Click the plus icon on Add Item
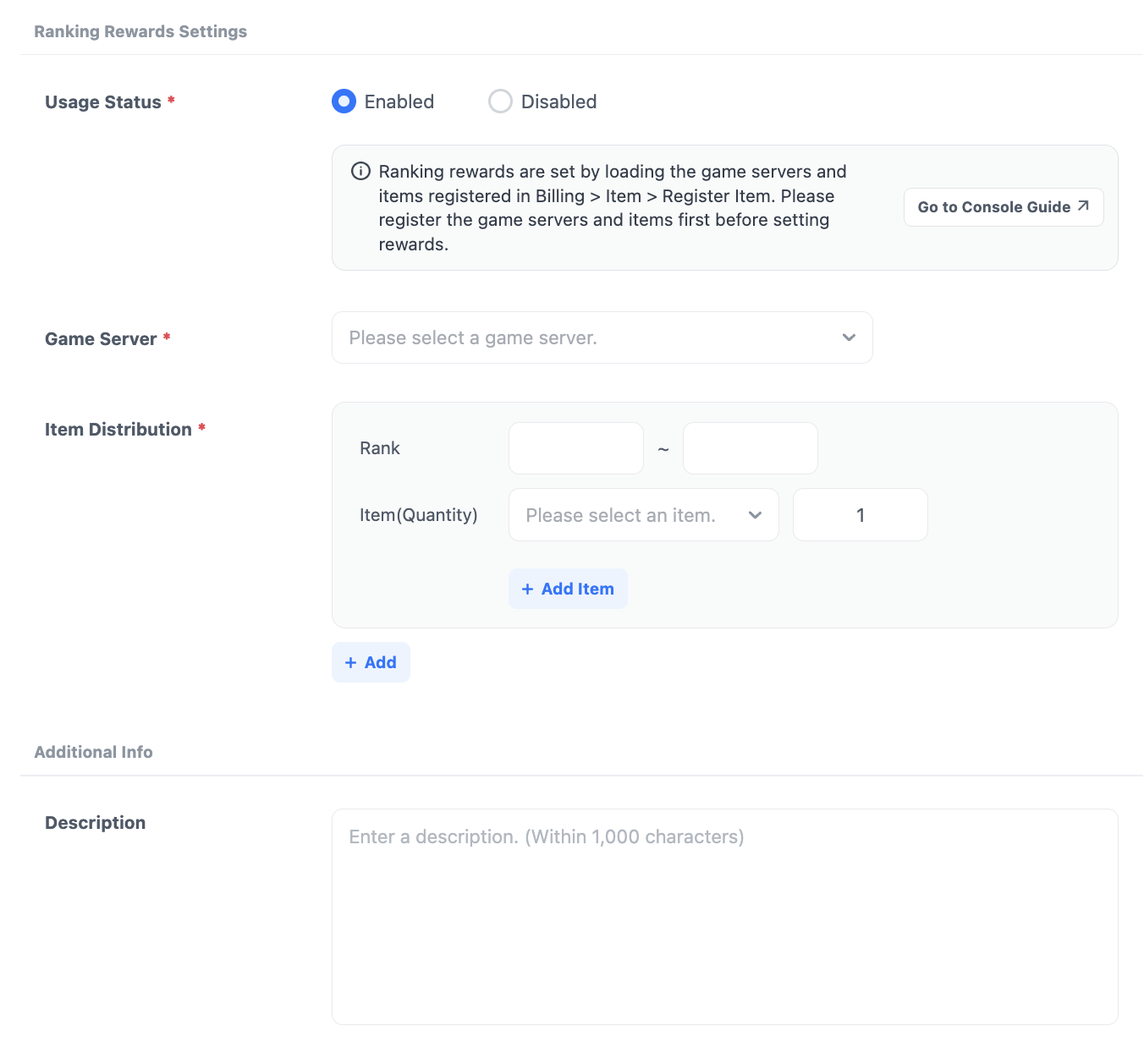This screenshot has width=1144, height=1064. (x=527, y=590)
